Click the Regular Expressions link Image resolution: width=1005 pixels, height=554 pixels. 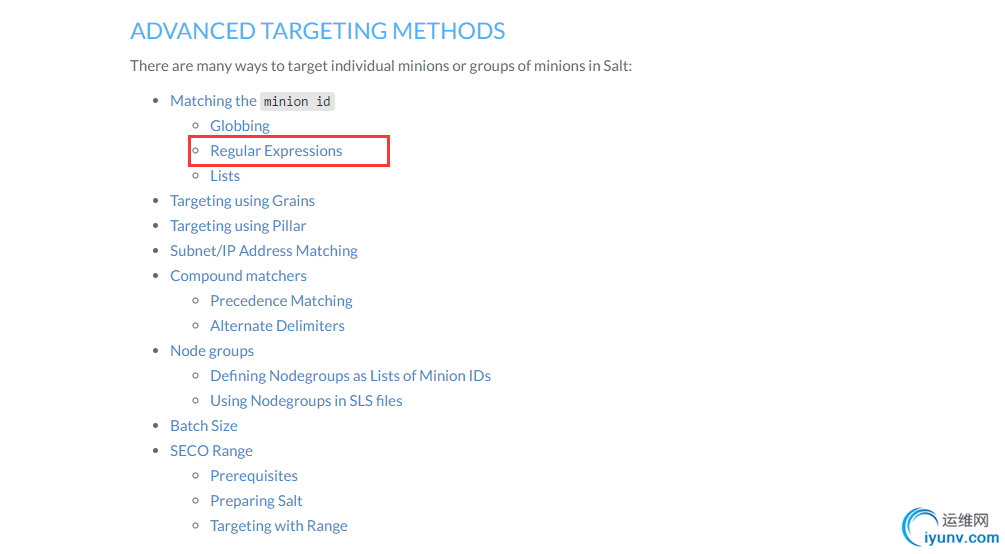[276, 151]
